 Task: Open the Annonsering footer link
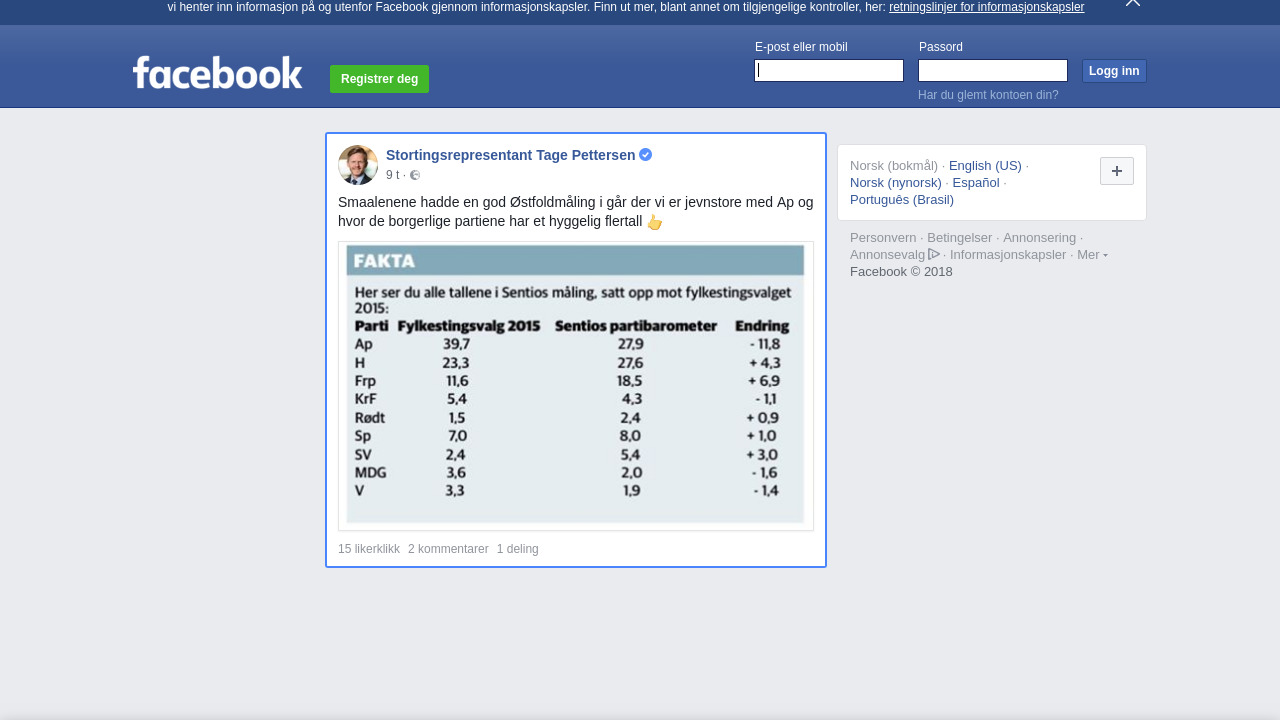pos(1039,238)
